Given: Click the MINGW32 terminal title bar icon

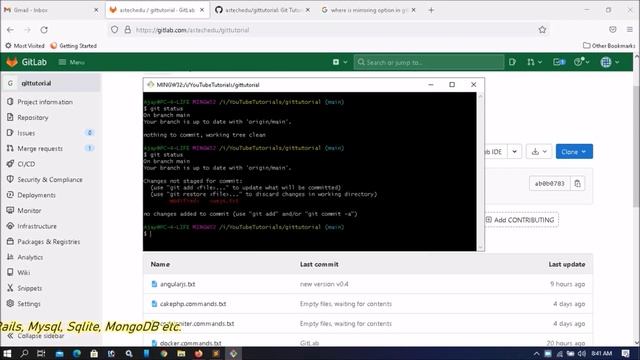Looking at the screenshot, I should point(151,84).
